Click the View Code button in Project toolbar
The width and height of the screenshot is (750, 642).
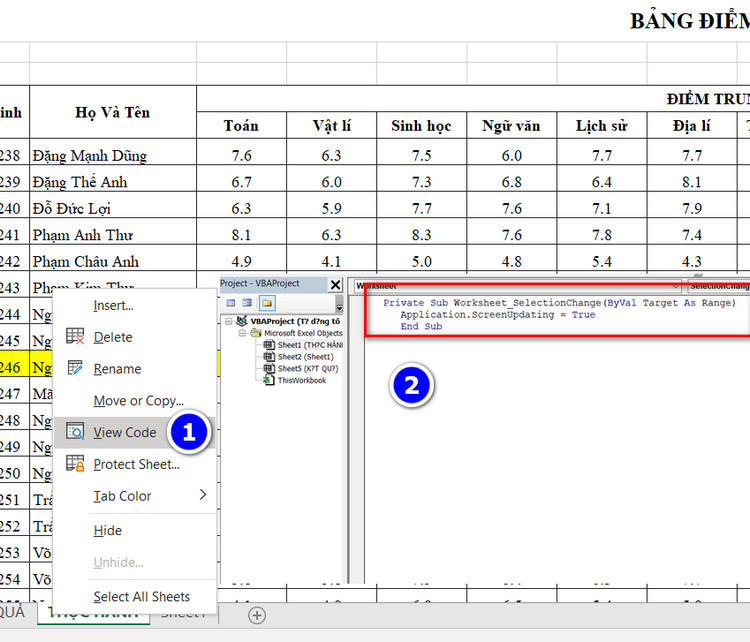coord(231,303)
